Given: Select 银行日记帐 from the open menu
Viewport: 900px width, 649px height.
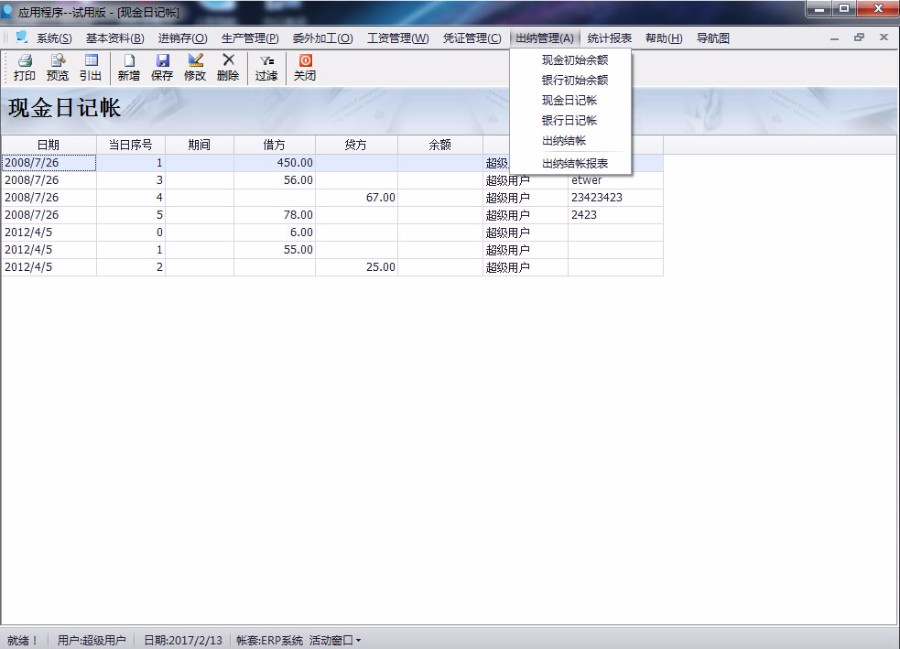Looking at the screenshot, I should (569, 120).
